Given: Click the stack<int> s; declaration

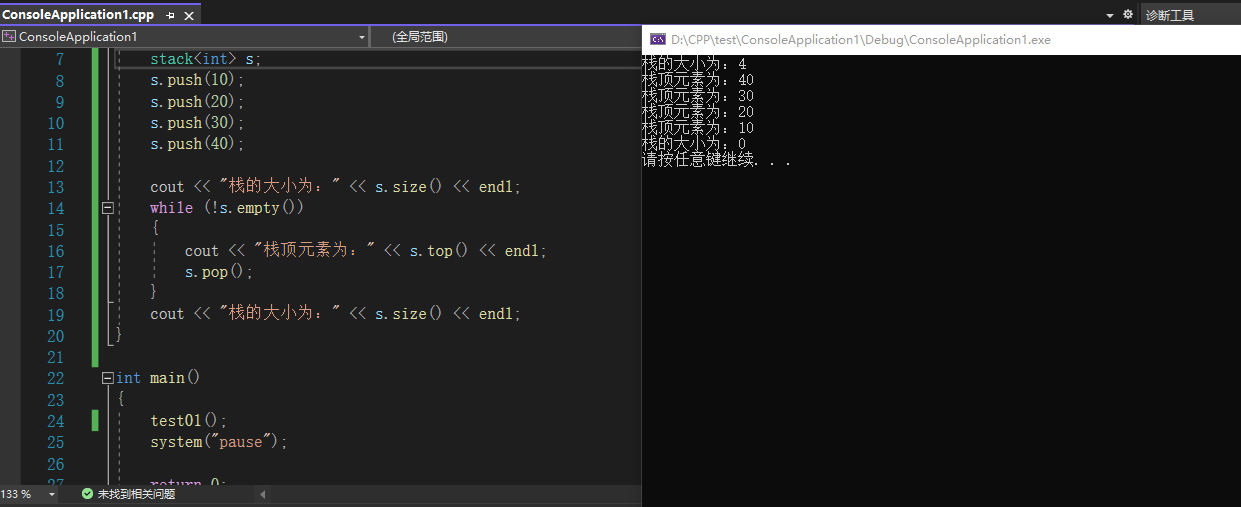Looking at the screenshot, I should 205,59.
